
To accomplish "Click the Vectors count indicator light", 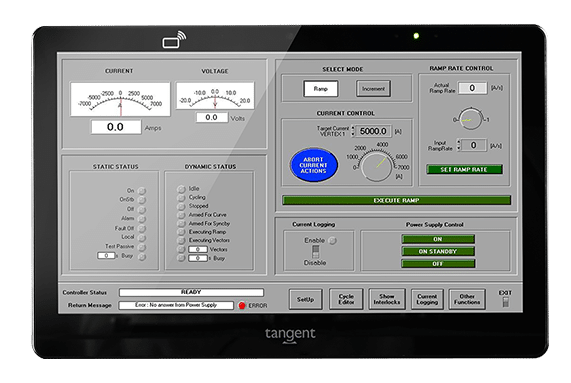I will click(x=181, y=249).
